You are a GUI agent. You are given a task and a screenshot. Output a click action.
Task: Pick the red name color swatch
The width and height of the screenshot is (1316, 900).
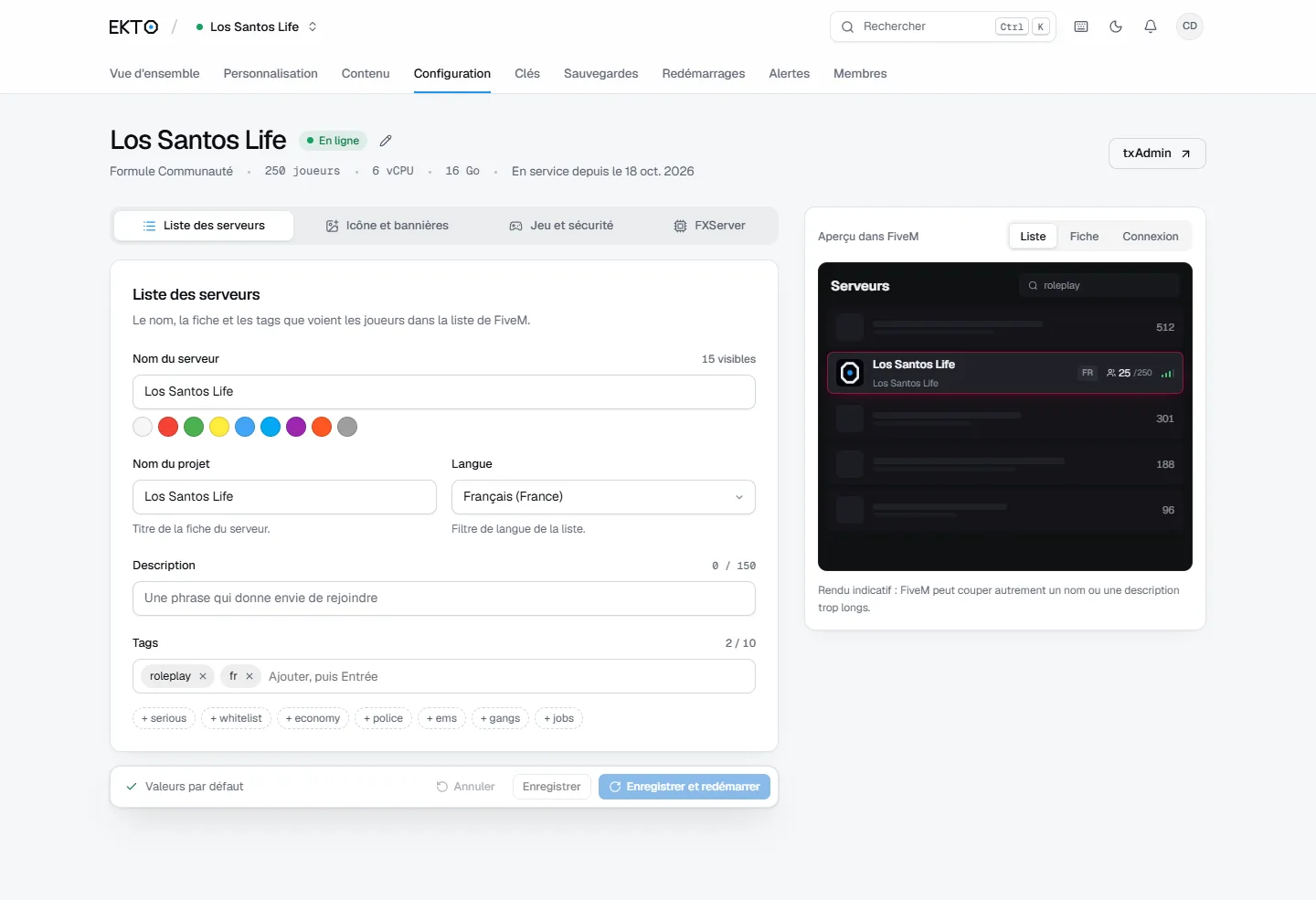click(168, 427)
